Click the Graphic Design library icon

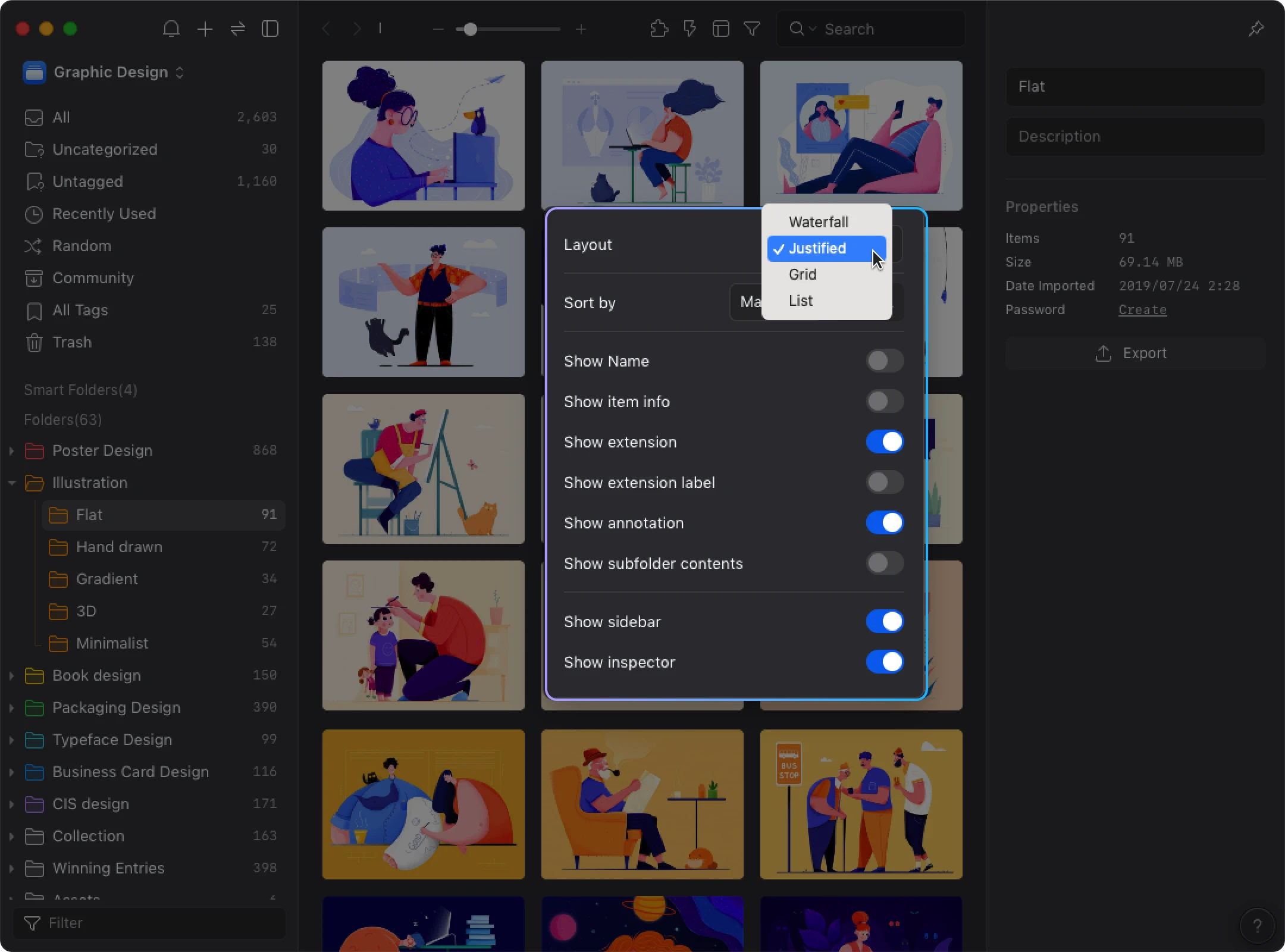pyautogui.click(x=35, y=73)
